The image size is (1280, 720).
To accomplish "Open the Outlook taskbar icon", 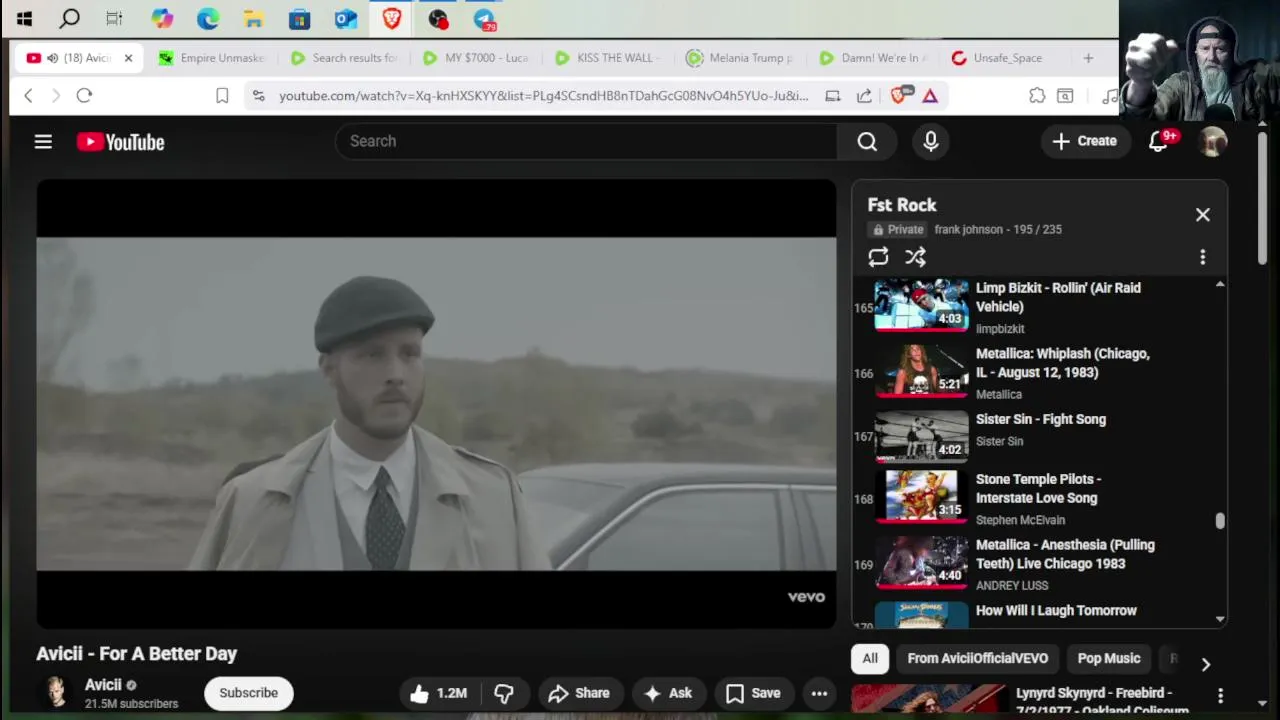I will [346, 18].
